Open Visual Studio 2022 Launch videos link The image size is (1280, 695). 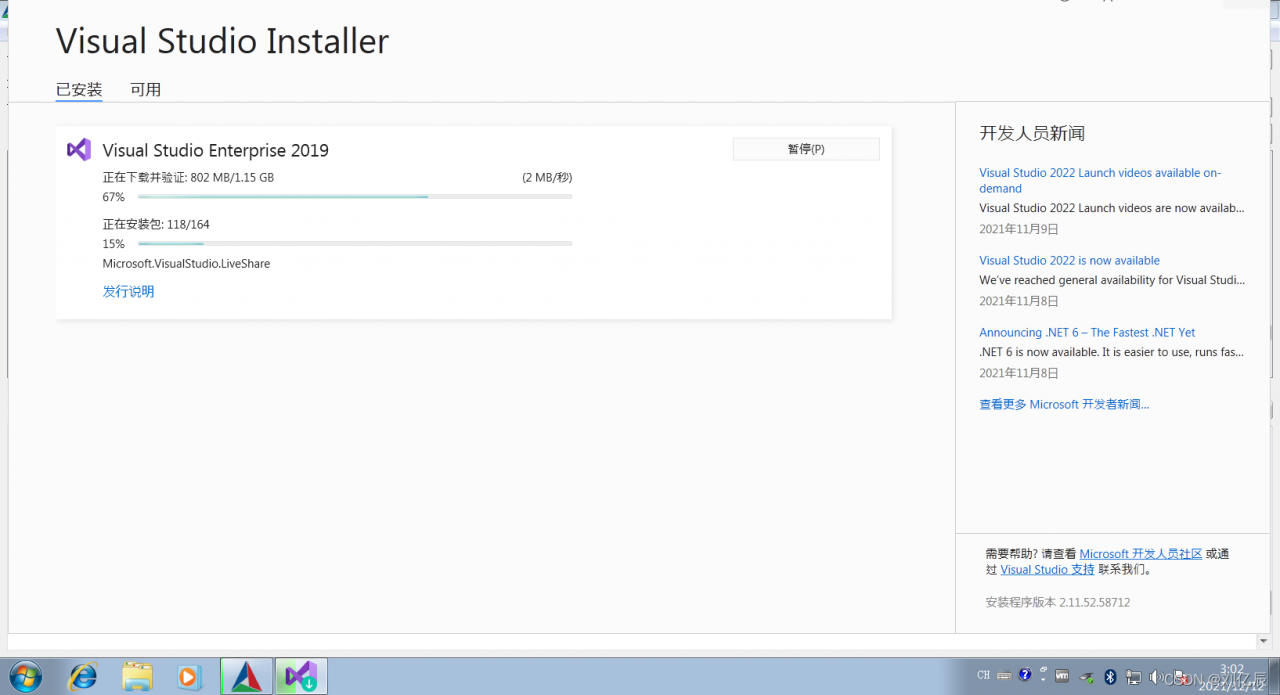pos(1100,180)
